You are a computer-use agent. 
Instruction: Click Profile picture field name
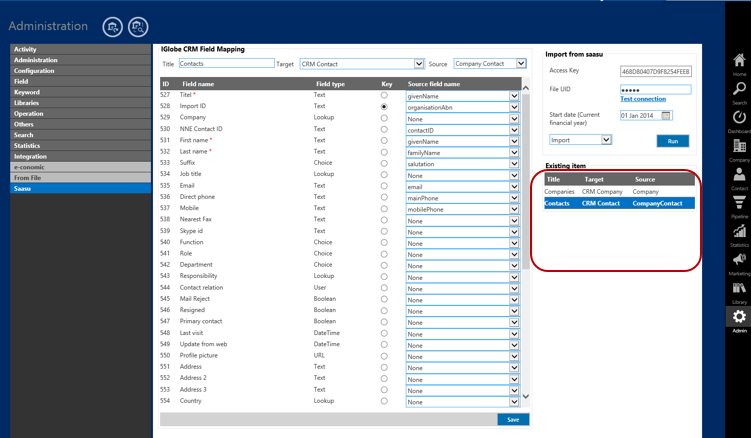click(x=198, y=355)
